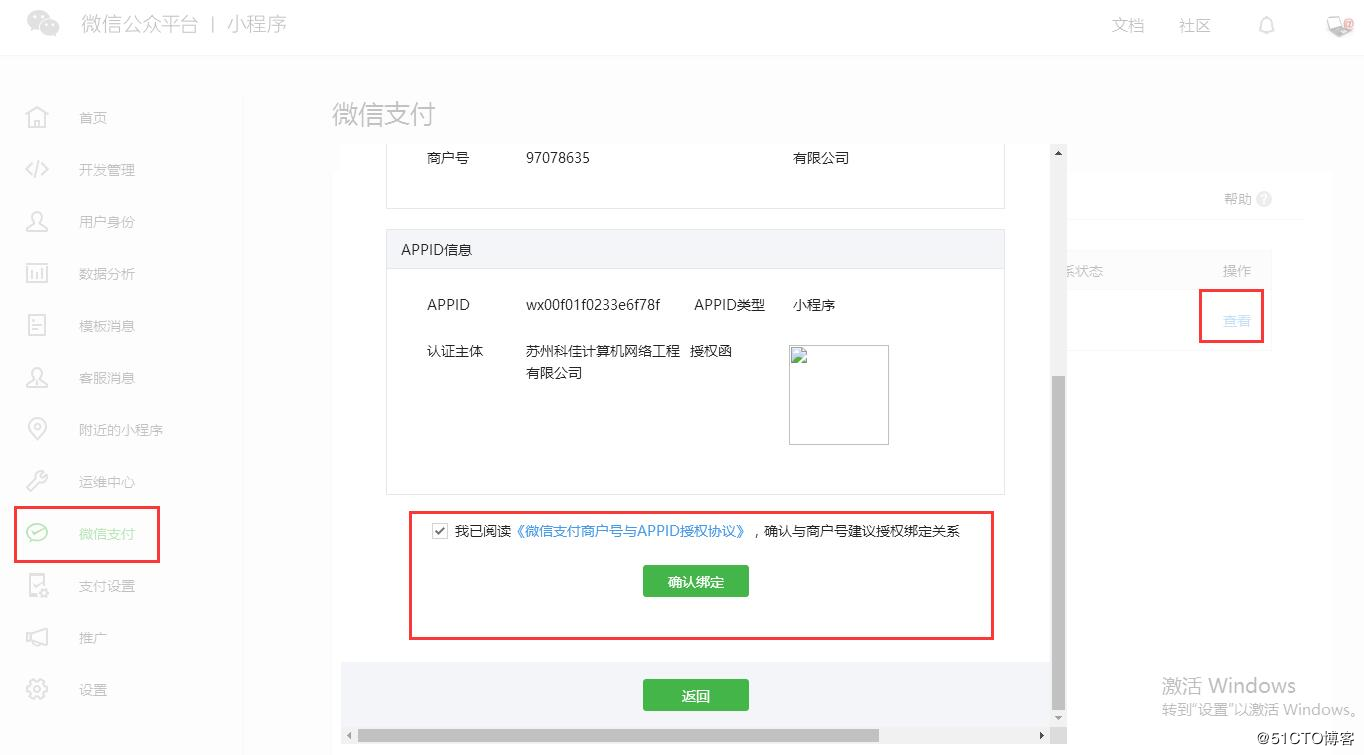Click the 授权函 image thumbnail
Viewport: 1364px width, 755px height.
(x=839, y=395)
